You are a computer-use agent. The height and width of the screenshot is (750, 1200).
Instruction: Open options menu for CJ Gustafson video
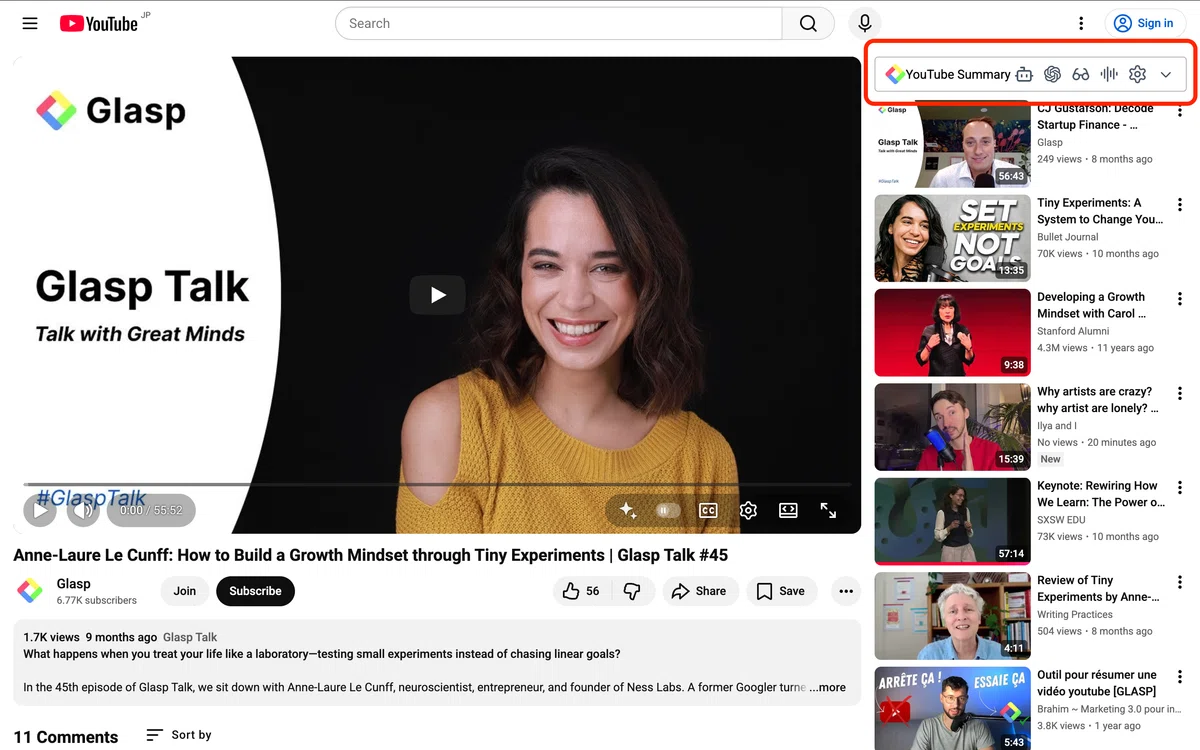coord(1180,111)
